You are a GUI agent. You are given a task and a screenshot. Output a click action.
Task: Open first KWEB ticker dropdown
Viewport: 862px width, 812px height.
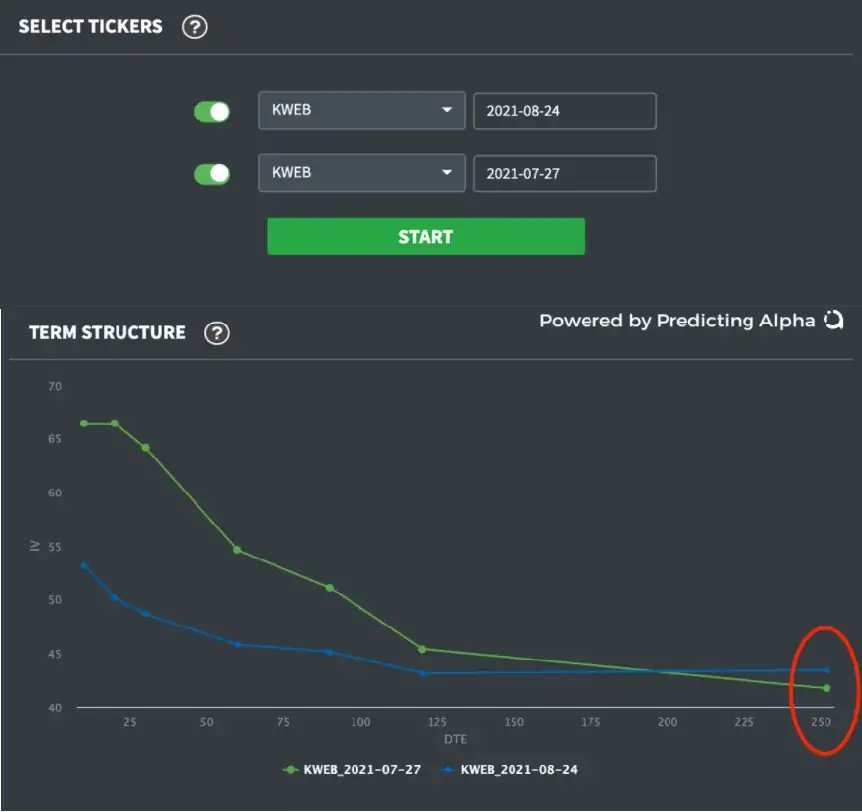tap(361, 111)
